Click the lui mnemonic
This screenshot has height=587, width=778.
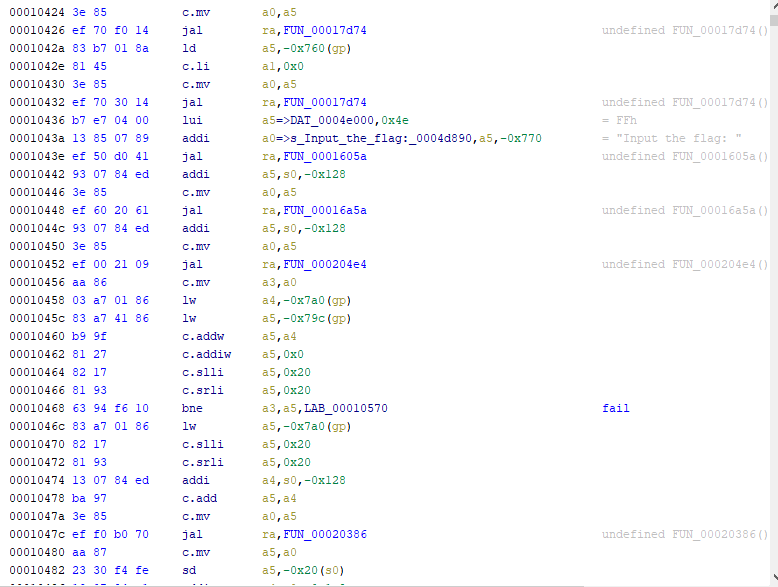tap(192, 120)
